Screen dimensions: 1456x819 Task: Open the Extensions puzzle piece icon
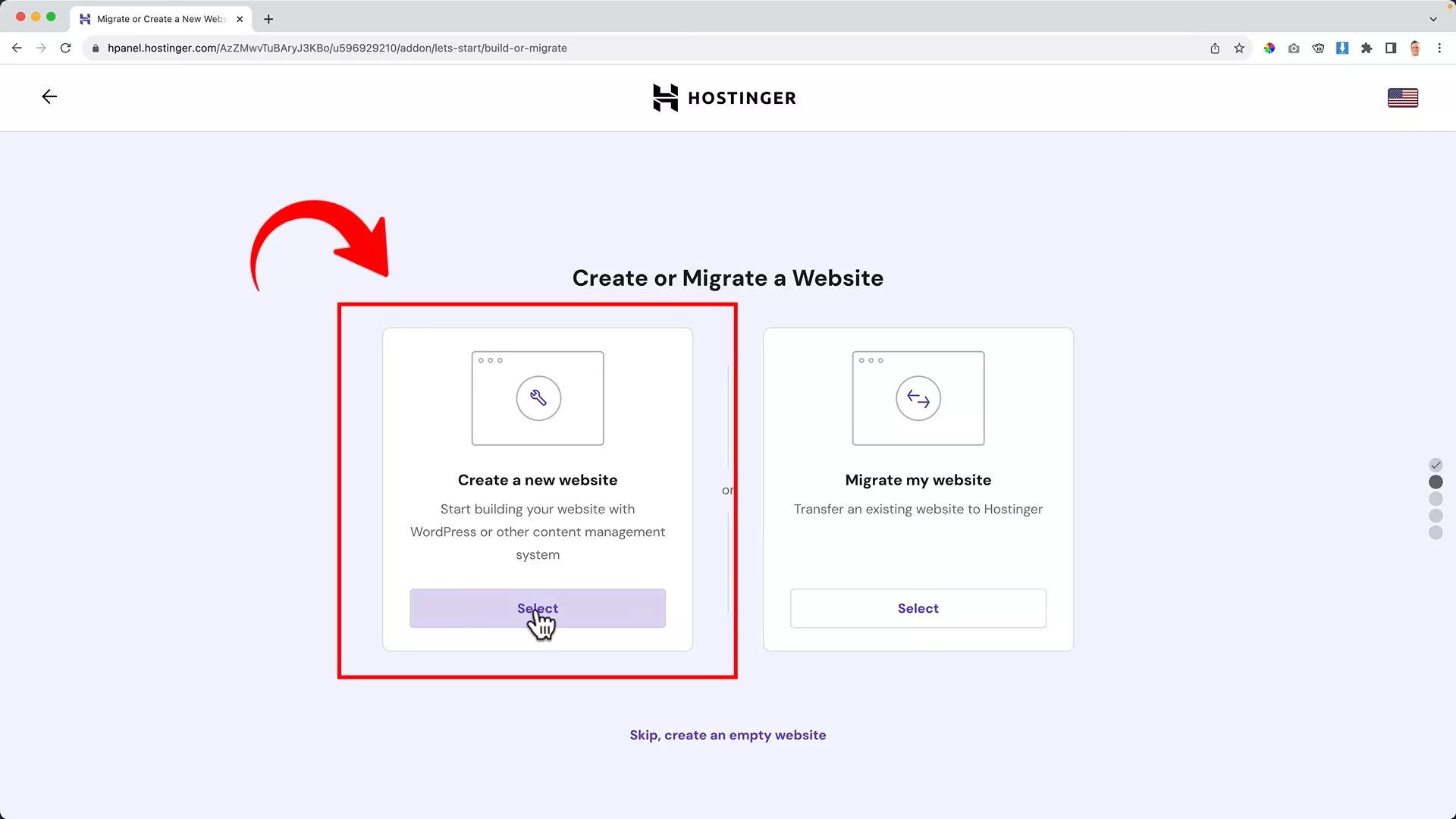(x=1367, y=48)
